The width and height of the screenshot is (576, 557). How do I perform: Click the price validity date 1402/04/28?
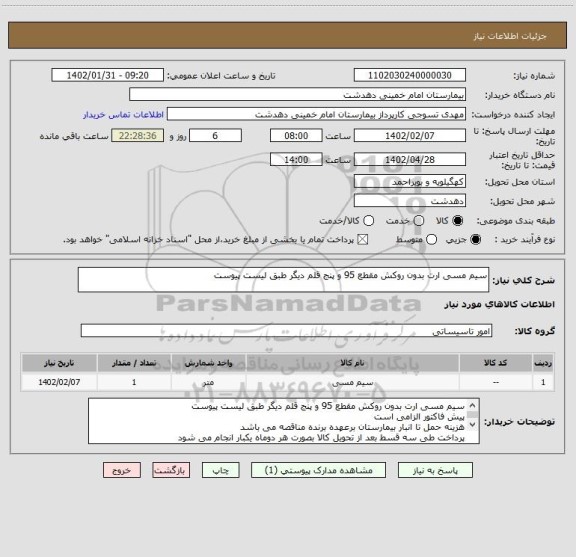coord(410,159)
